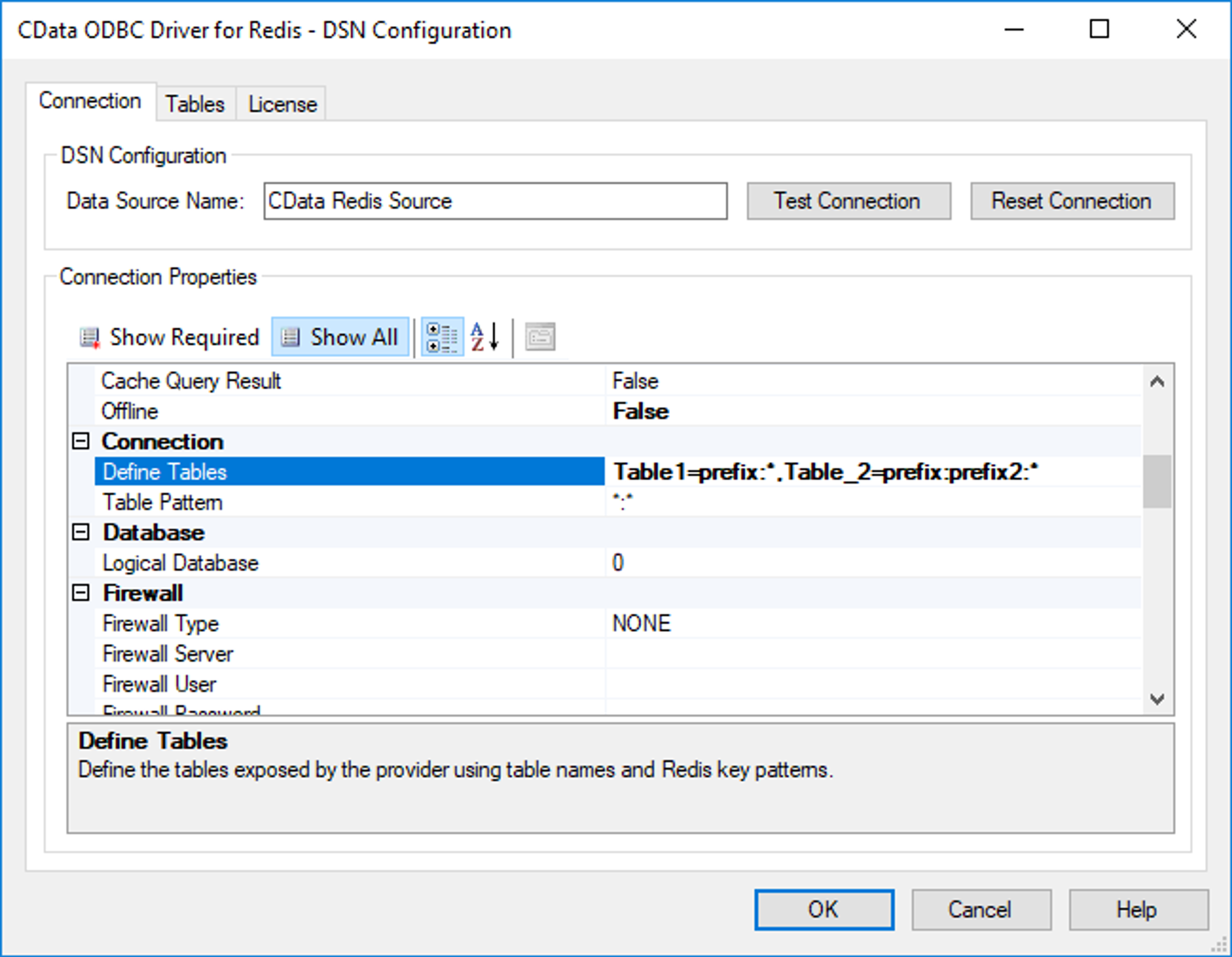Switch to Categorized property view icon
Viewport: 1232px width, 957px height.
pyautogui.click(x=442, y=337)
